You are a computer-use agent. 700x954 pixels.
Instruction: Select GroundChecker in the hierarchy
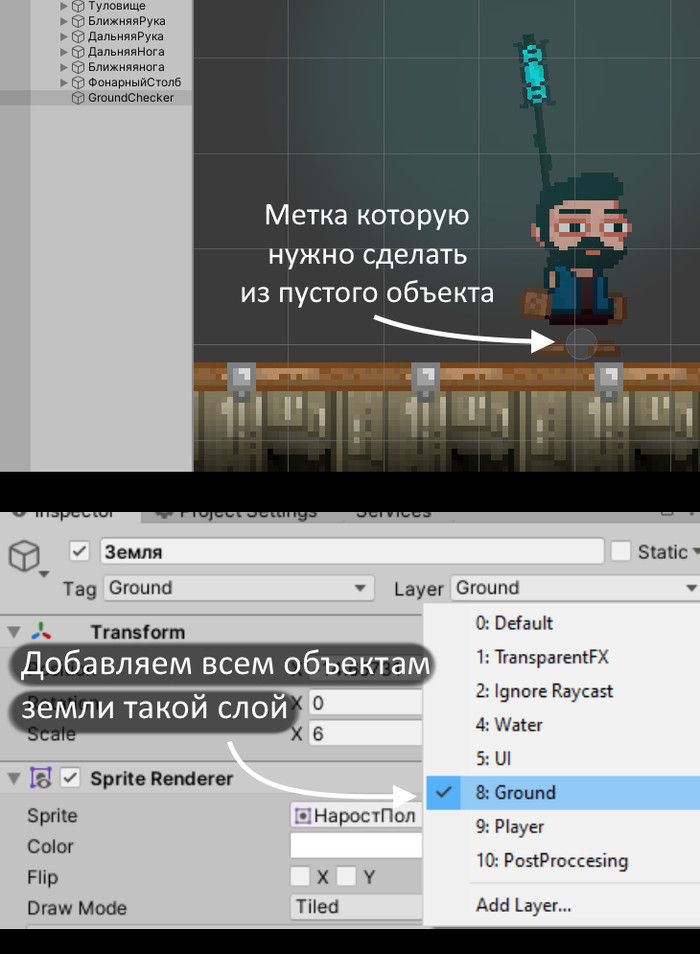130,98
